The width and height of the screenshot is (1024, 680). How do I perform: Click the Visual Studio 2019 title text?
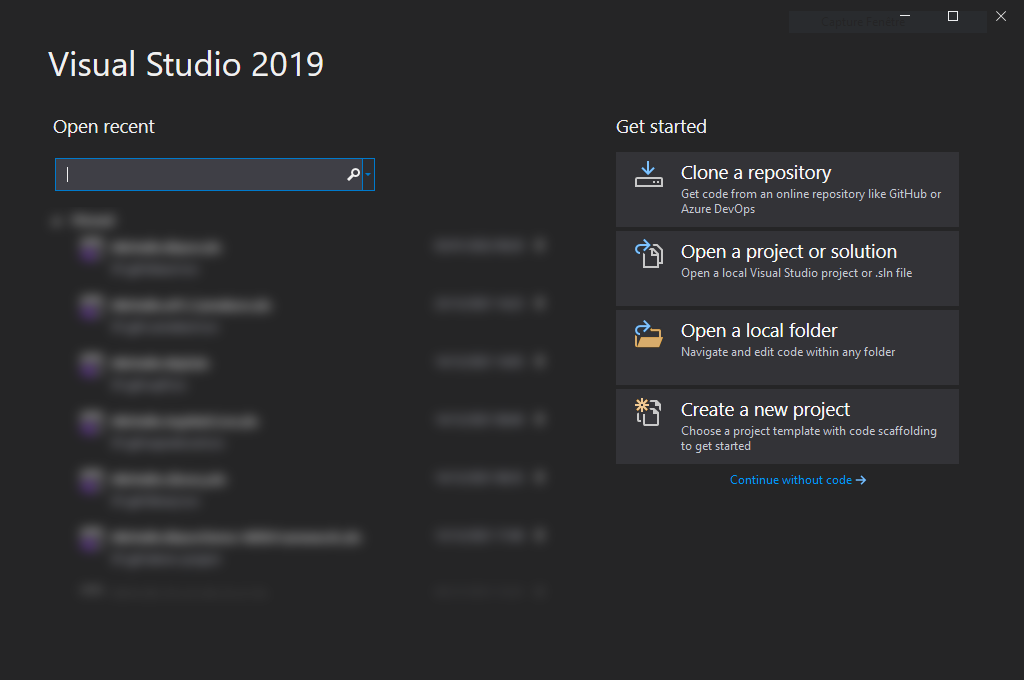coord(186,65)
